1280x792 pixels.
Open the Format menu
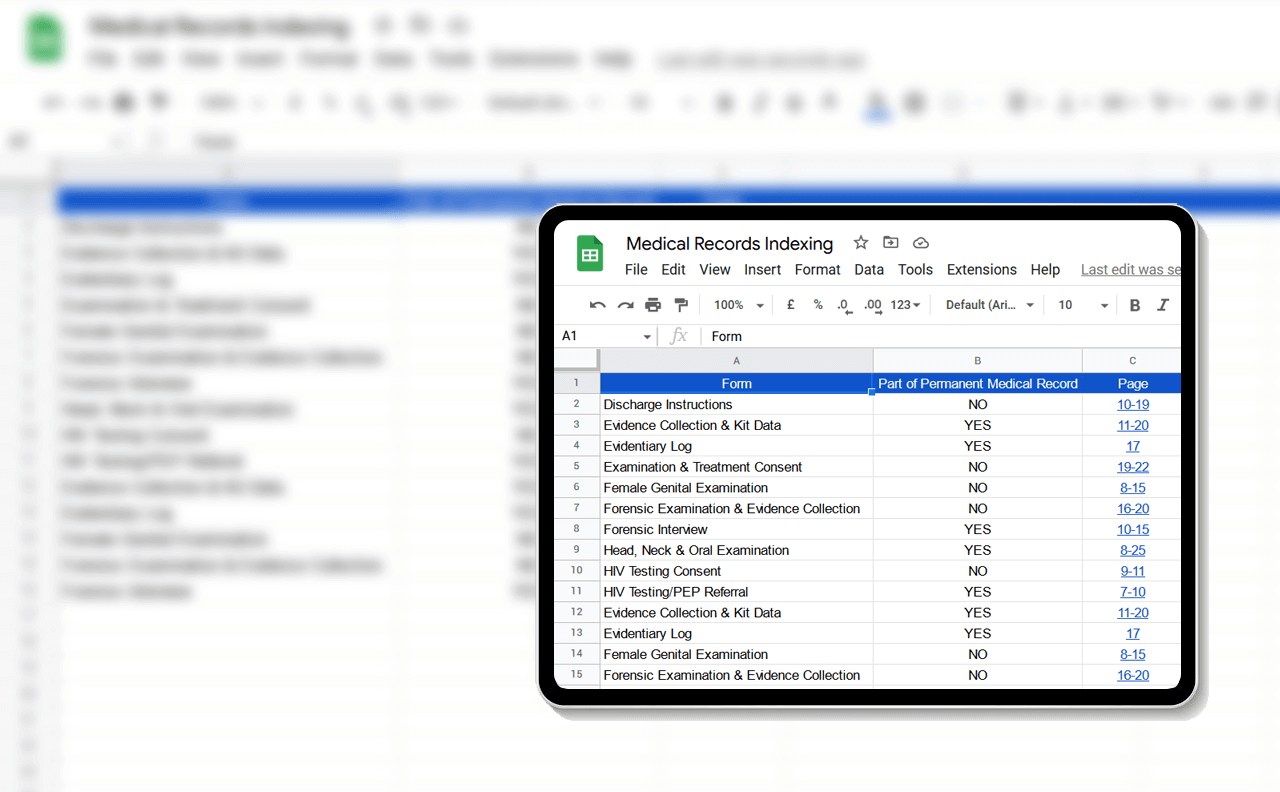click(x=817, y=270)
